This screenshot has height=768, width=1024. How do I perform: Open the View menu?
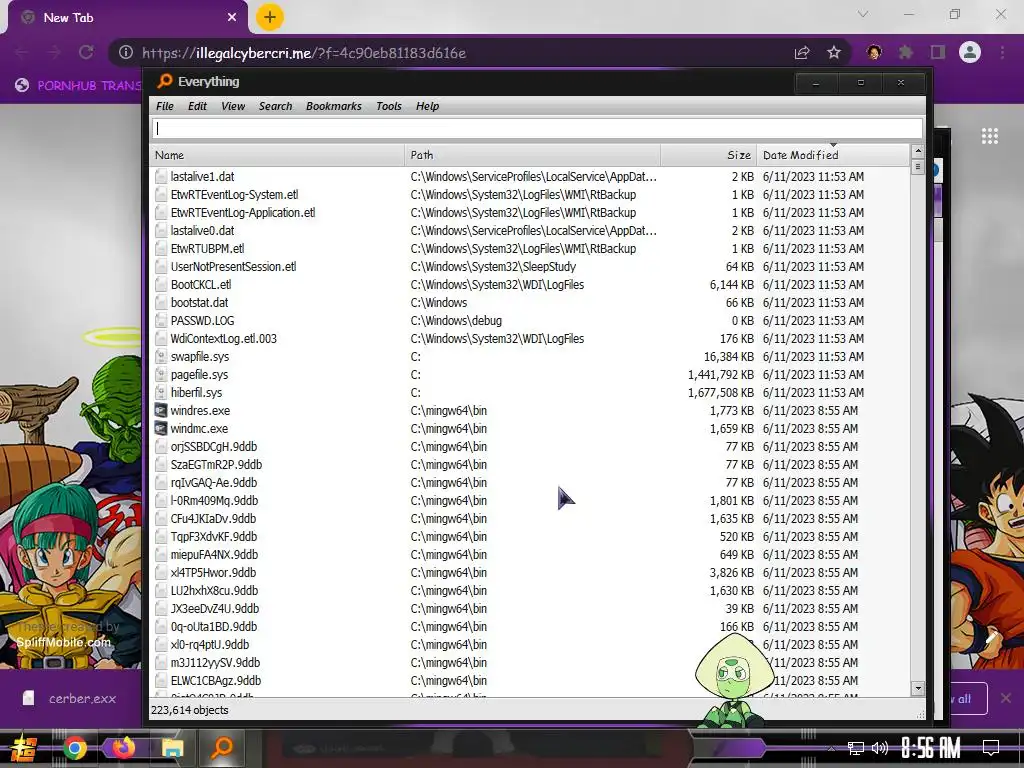(x=232, y=106)
